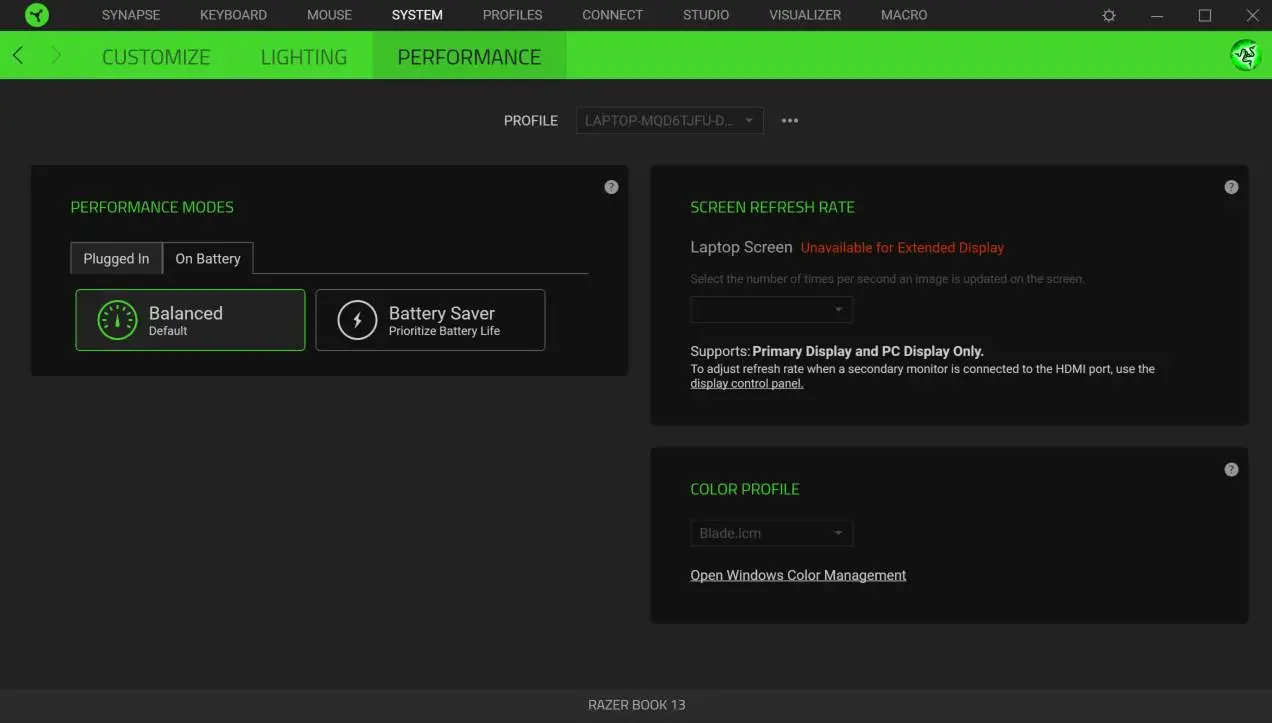Image resolution: width=1272 pixels, height=723 pixels.
Task: Switch to the LIGHTING tab
Action: click(x=303, y=57)
